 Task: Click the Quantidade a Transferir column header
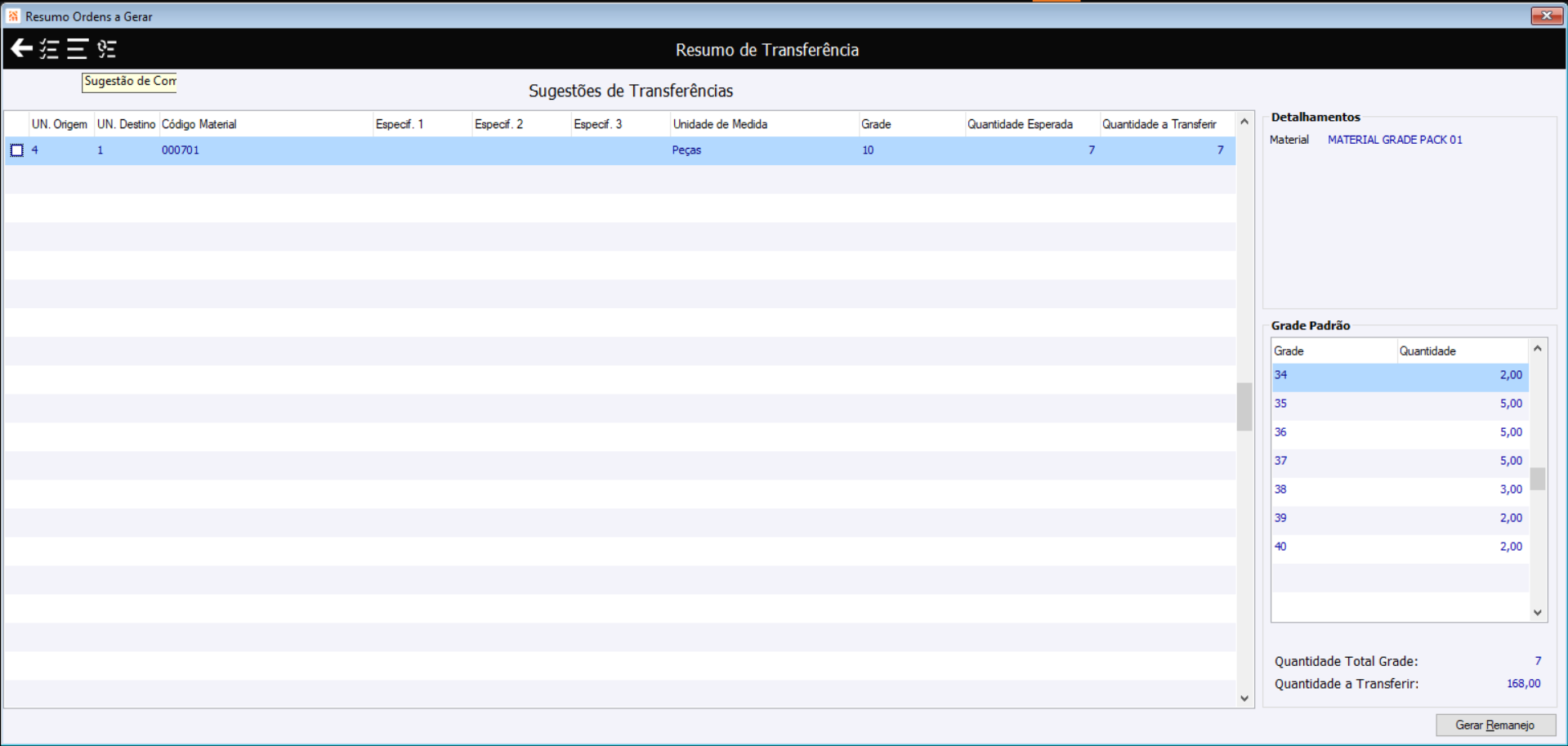pyautogui.click(x=1167, y=124)
